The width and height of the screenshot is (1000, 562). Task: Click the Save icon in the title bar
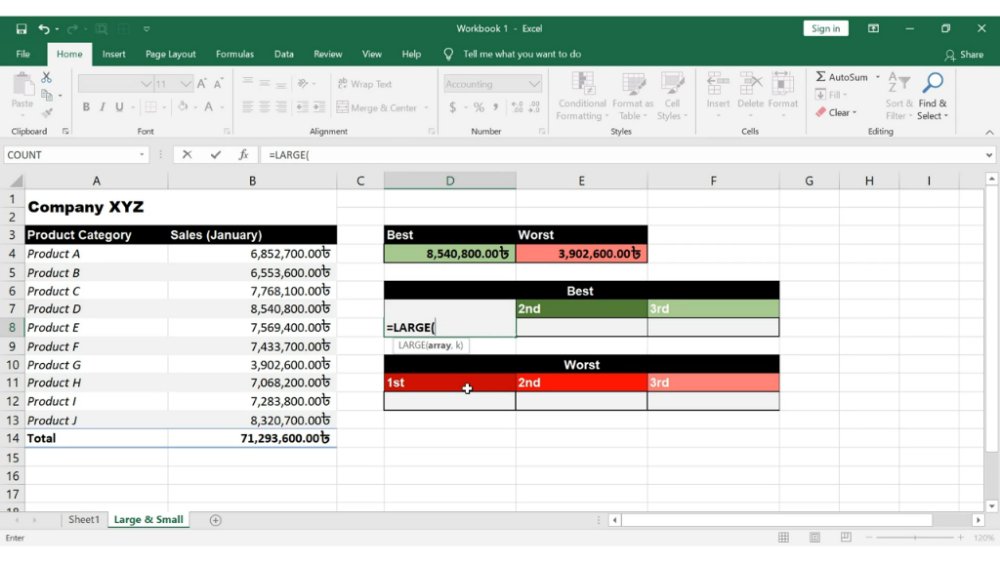(21, 29)
